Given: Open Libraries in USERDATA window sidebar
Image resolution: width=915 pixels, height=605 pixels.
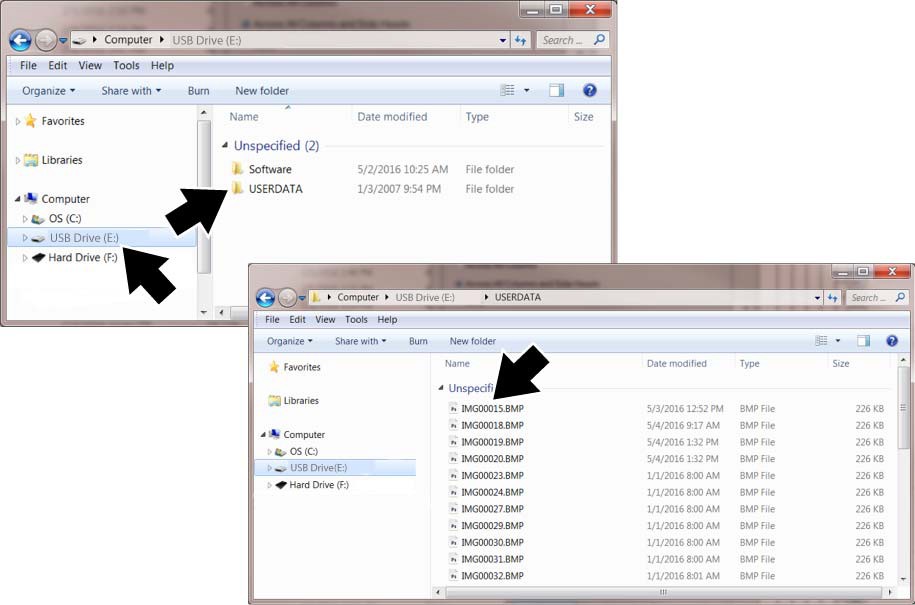Looking at the screenshot, I should click(300, 400).
